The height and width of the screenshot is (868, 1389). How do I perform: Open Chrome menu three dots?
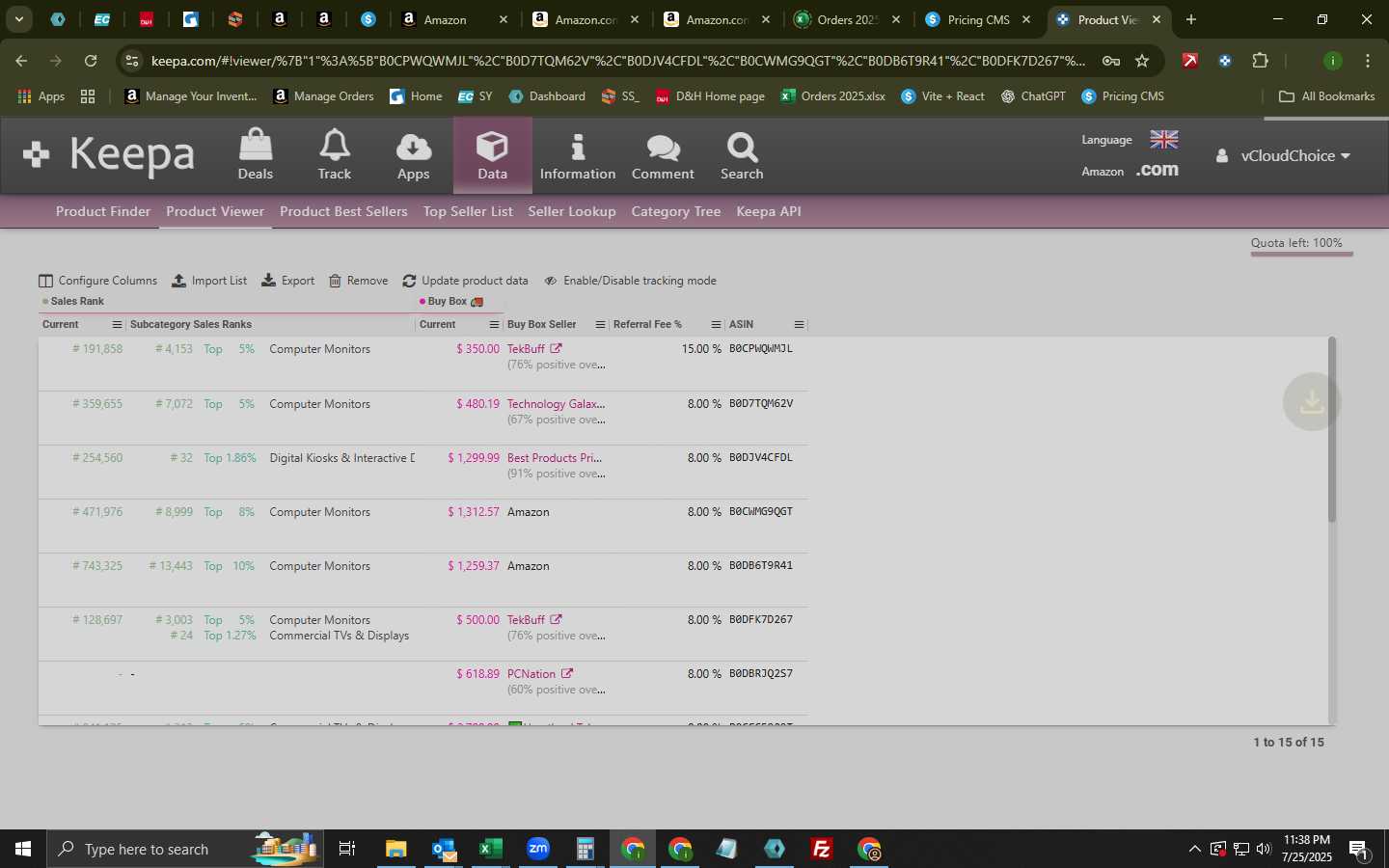coord(1368,61)
